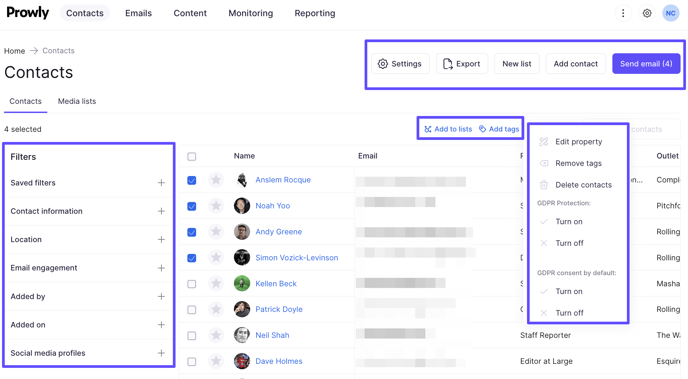The width and height of the screenshot is (688, 379).
Task: Create a New list
Action: pyautogui.click(x=516, y=64)
